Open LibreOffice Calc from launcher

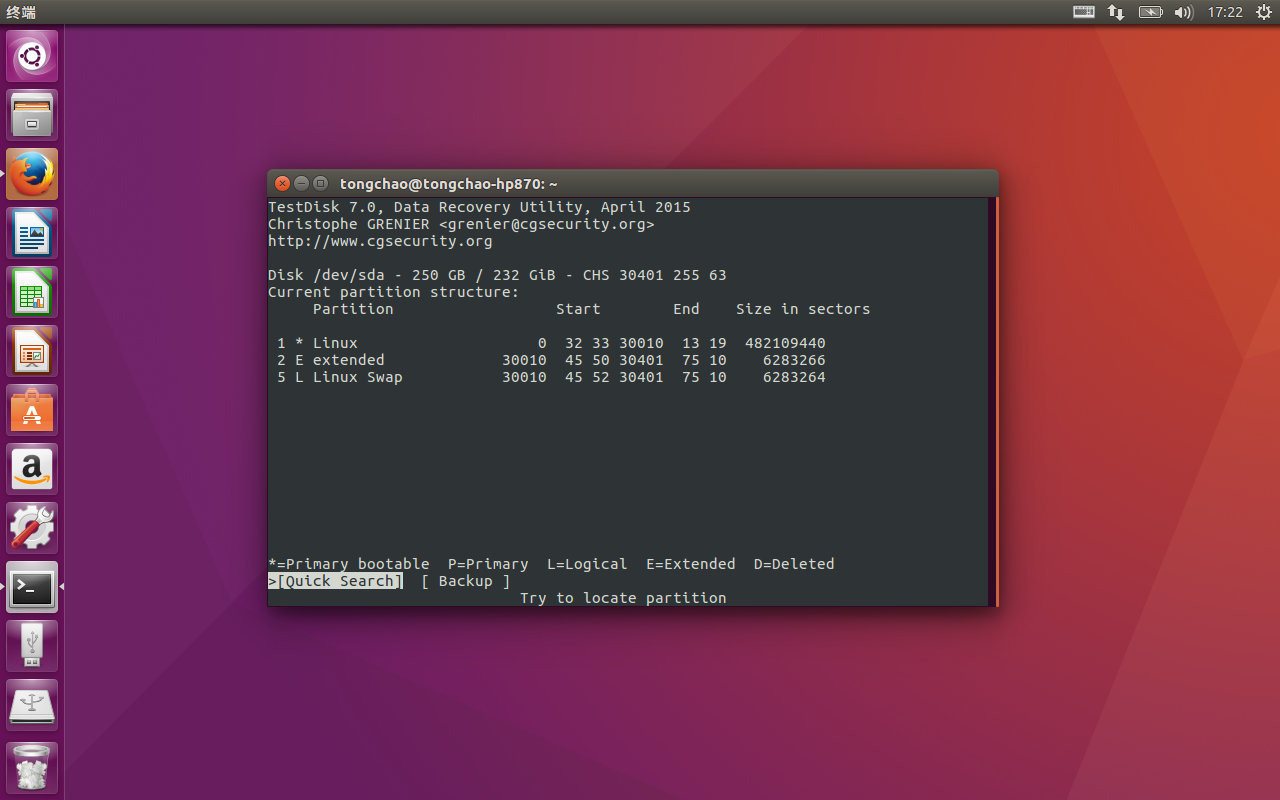[32, 292]
